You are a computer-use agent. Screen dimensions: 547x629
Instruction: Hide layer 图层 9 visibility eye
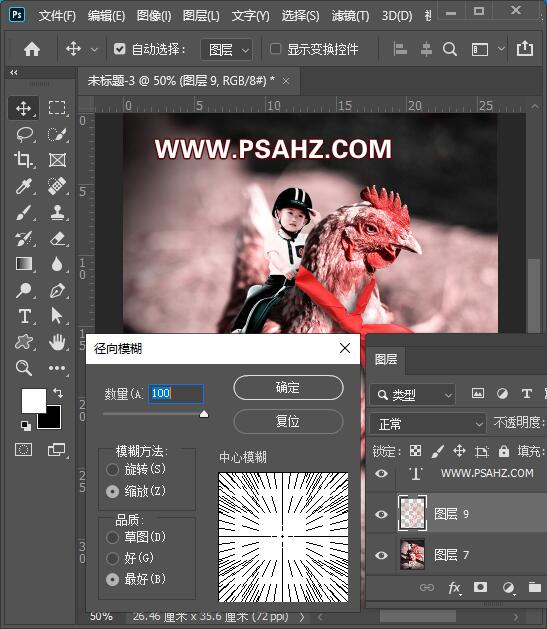pyautogui.click(x=381, y=514)
